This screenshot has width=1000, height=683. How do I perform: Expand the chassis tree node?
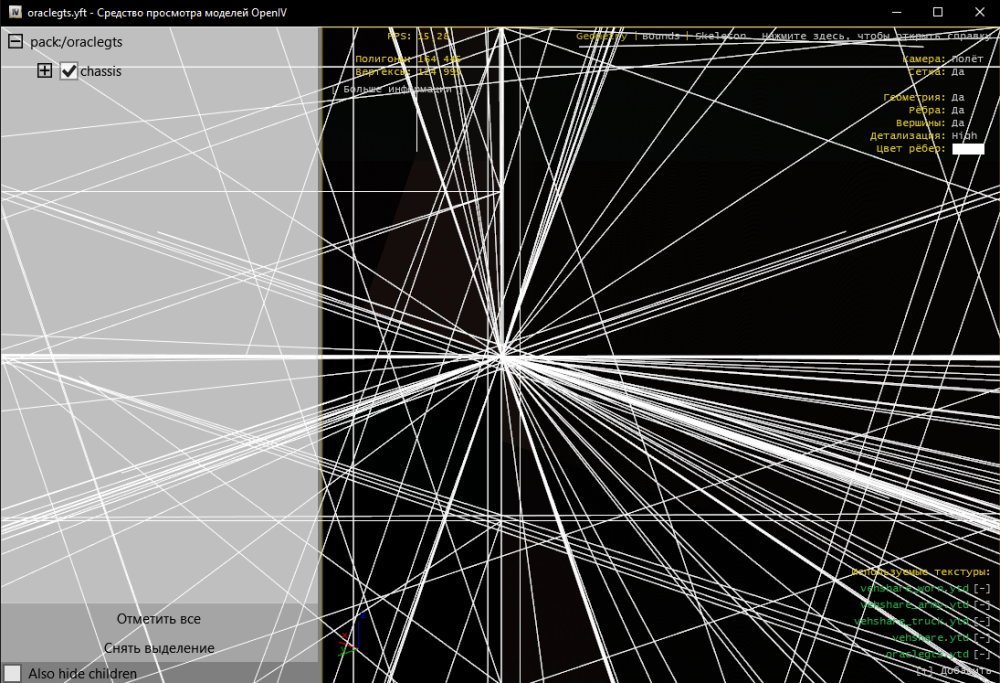point(44,71)
